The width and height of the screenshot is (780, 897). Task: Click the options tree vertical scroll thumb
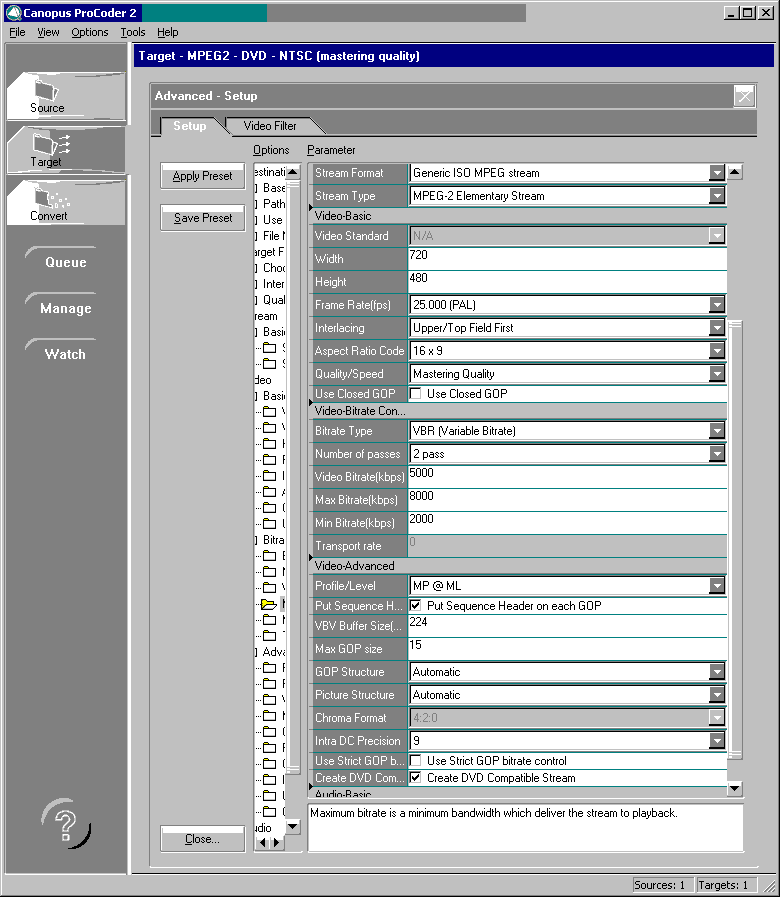pyautogui.click(x=292, y=476)
